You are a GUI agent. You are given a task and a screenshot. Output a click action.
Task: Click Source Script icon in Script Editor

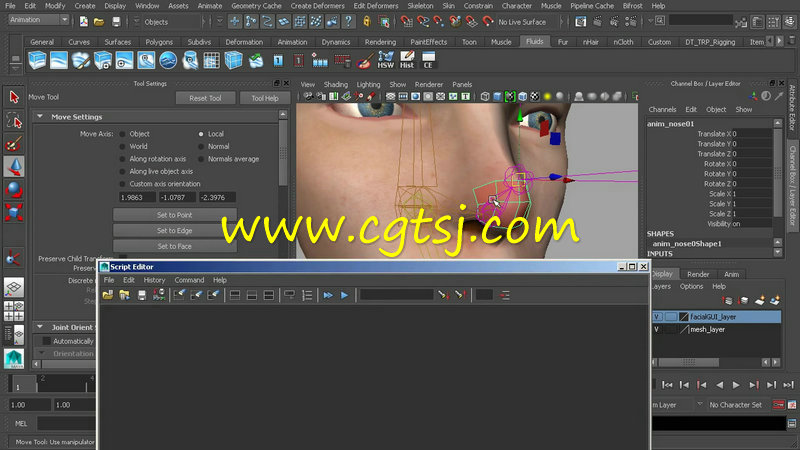(x=124, y=295)
